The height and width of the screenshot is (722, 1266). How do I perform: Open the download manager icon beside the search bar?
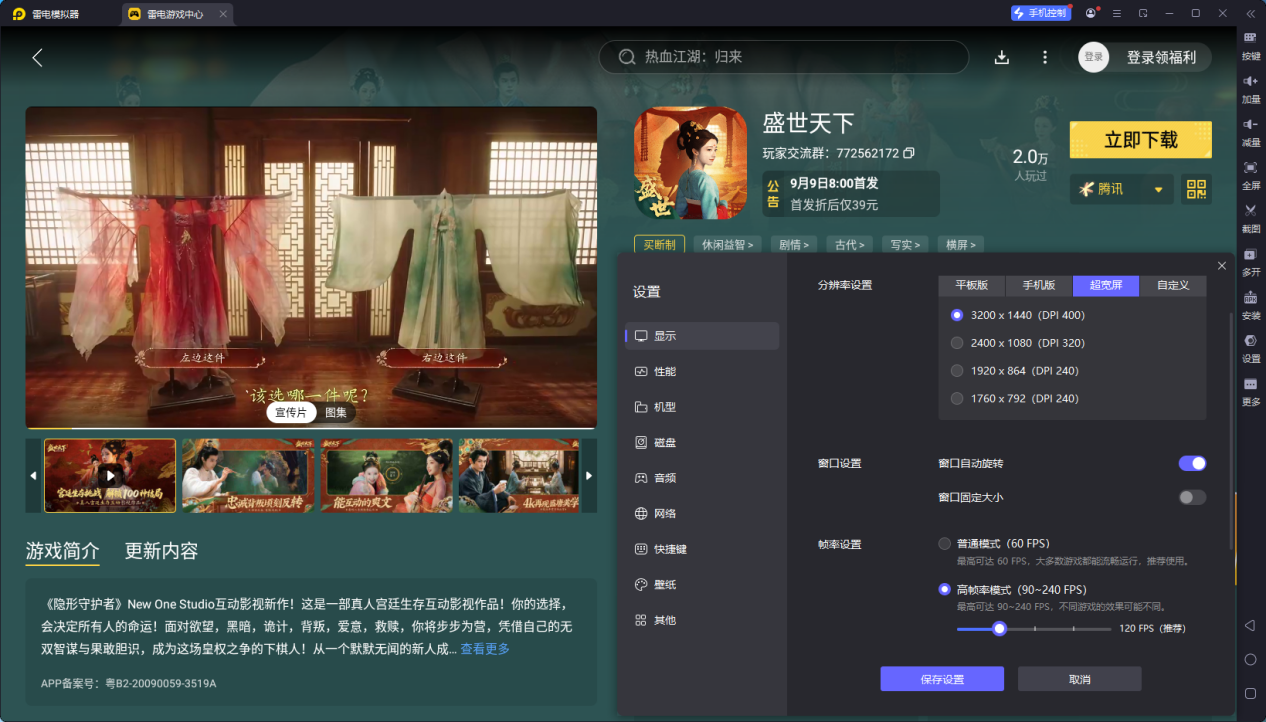tap(1002, 57)
